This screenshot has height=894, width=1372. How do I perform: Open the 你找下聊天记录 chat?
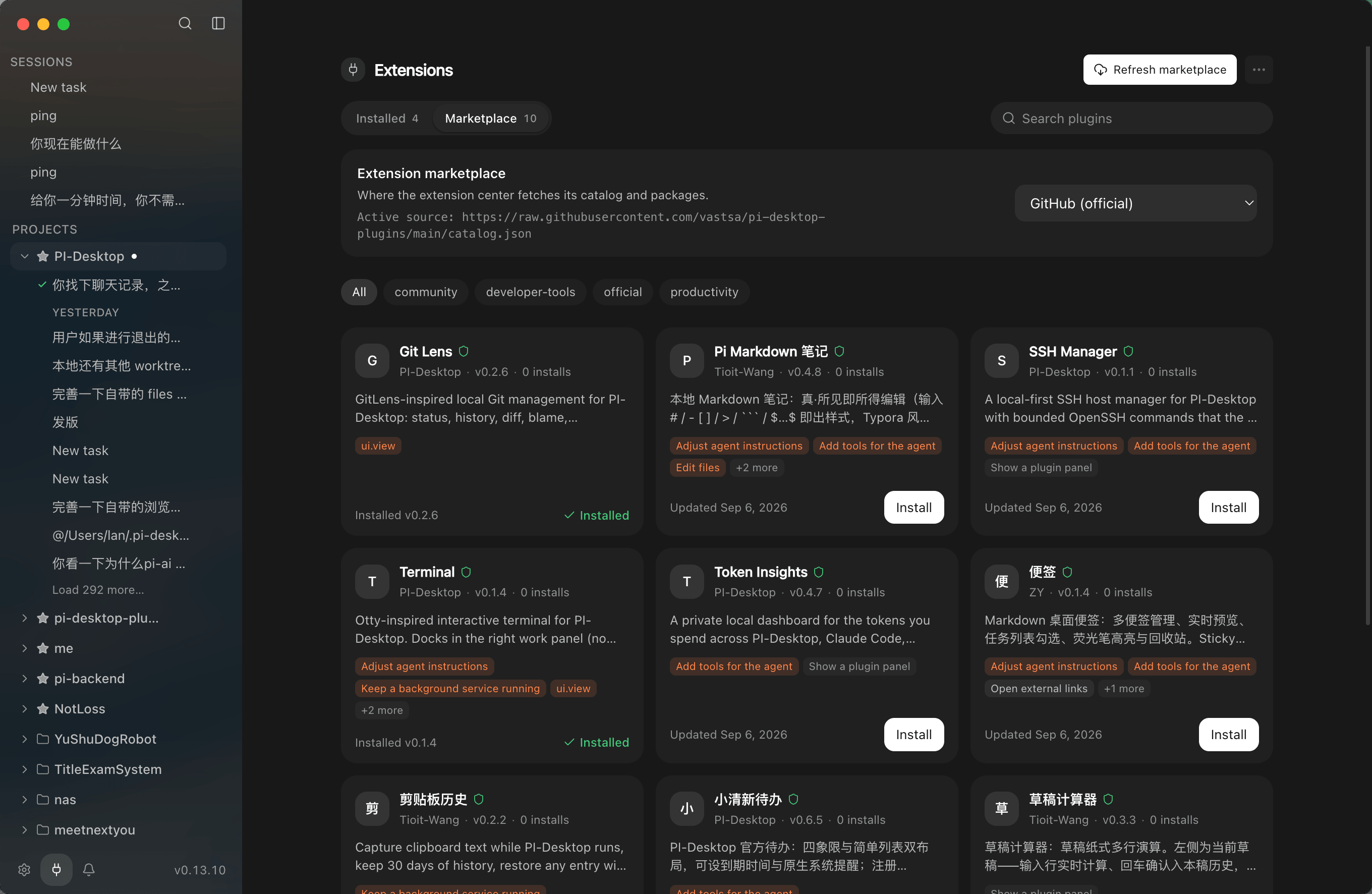point(117,285)
